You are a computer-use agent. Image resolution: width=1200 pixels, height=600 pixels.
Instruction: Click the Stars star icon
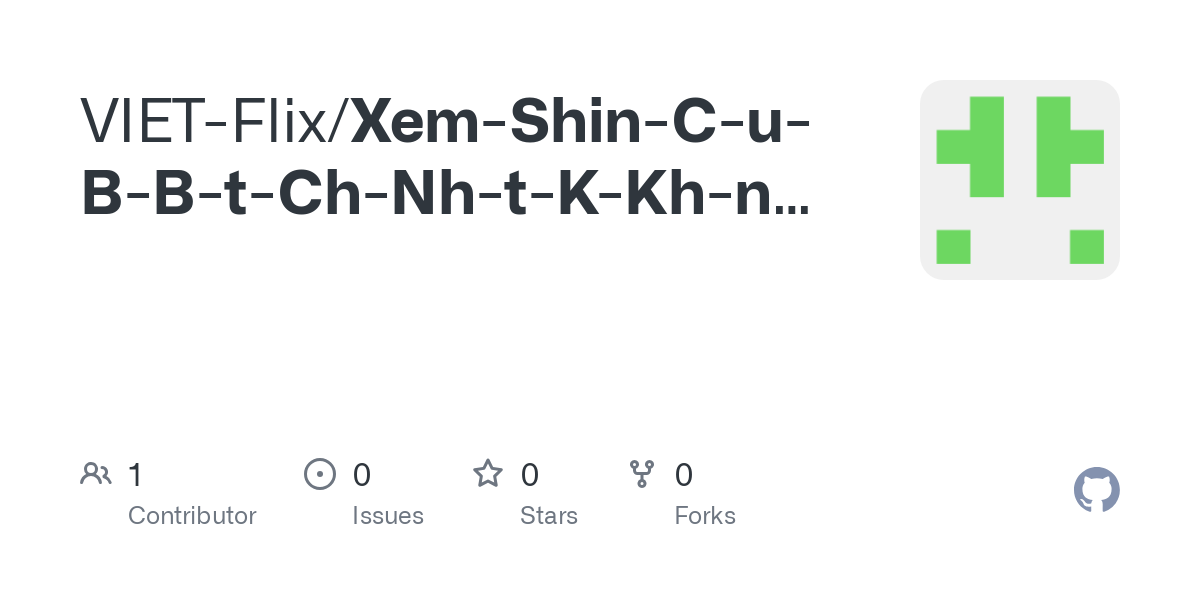coord(488,473)
